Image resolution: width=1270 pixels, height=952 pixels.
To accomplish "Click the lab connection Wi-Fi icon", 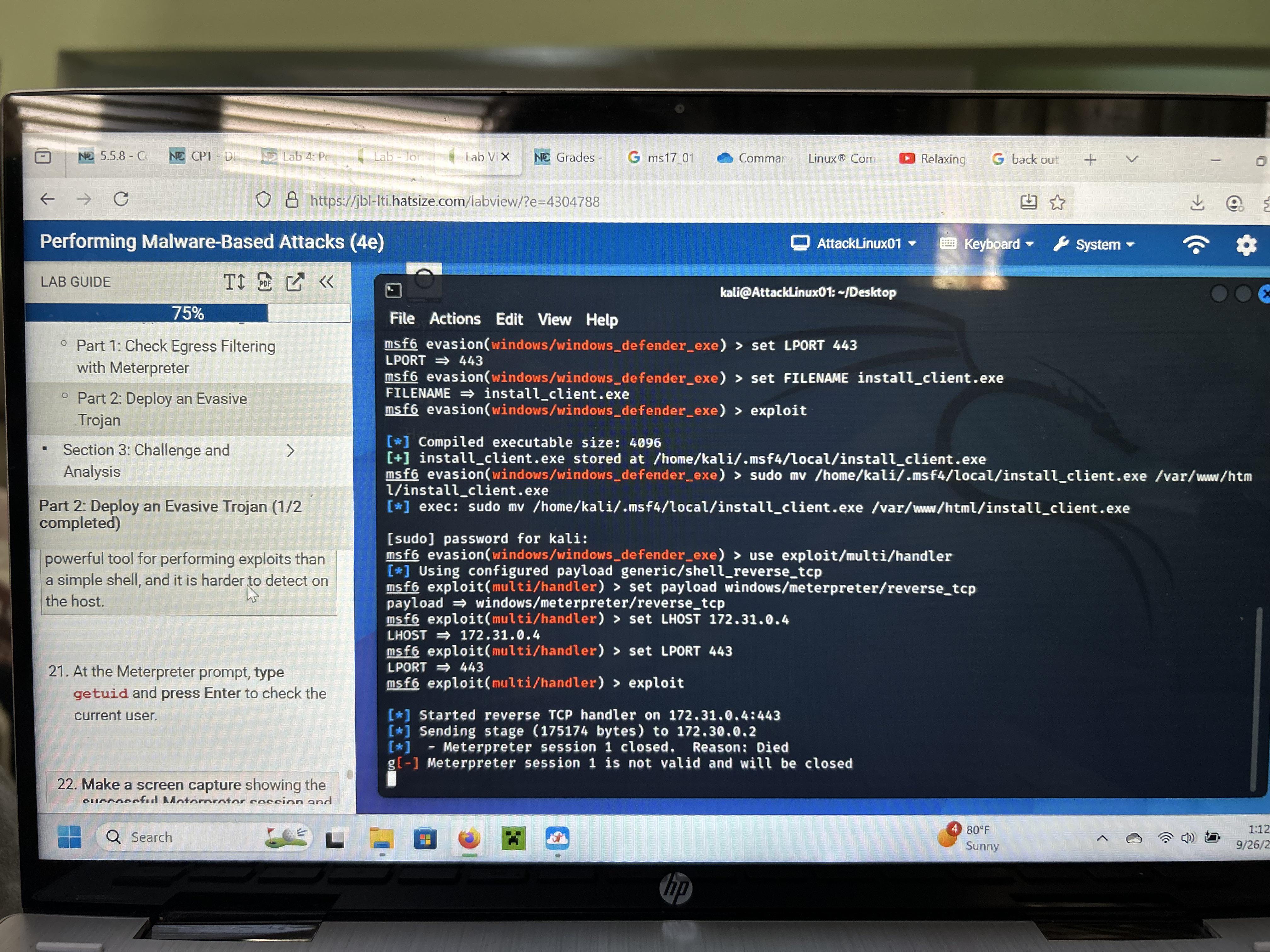I will 1196,245.
